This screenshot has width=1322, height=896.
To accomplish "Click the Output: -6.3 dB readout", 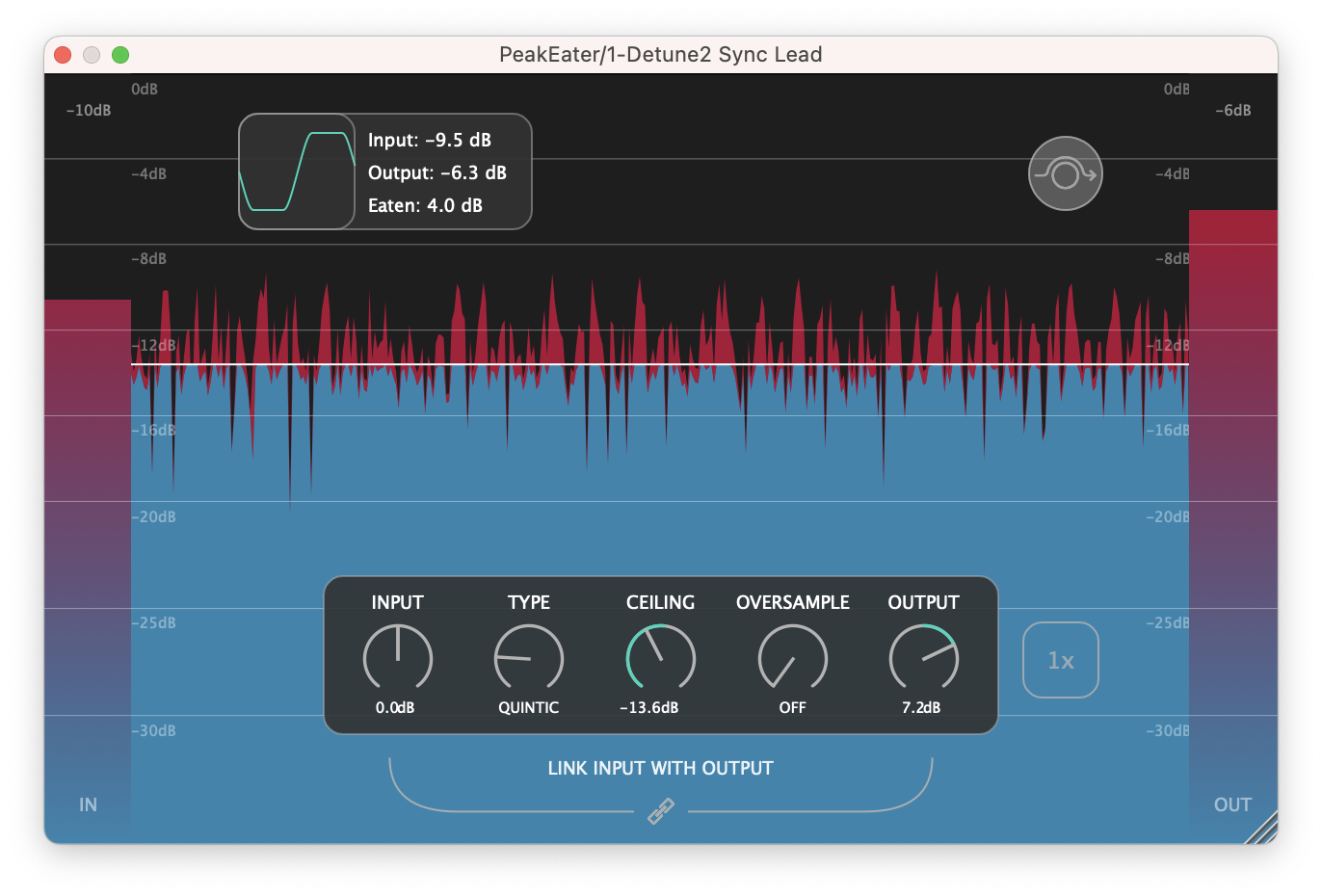I will click(437, 172).
